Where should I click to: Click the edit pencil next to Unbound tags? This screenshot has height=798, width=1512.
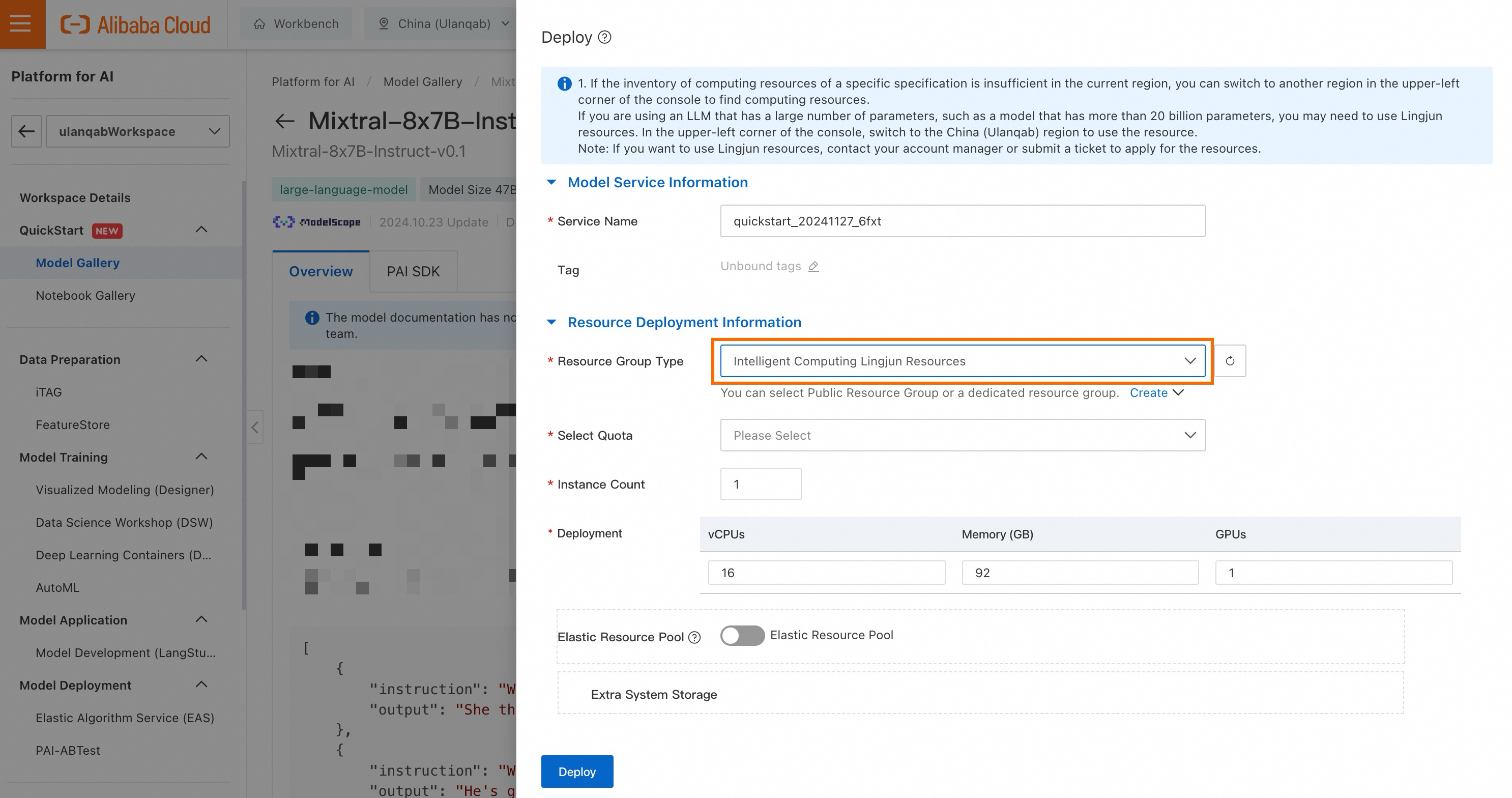[813, 266]
